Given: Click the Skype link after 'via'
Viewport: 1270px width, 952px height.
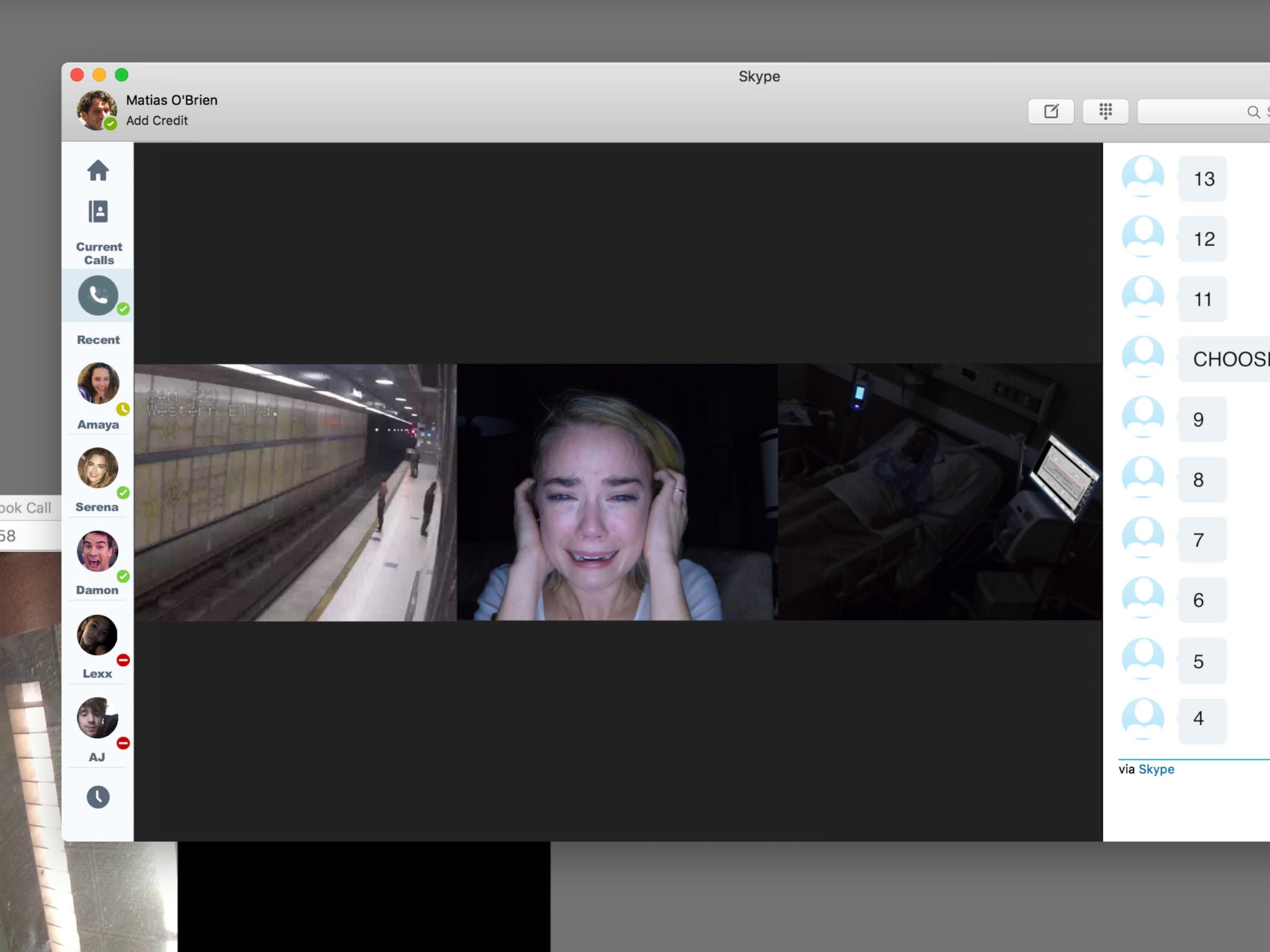Looking at the screenshot, I should [1156, 769].
